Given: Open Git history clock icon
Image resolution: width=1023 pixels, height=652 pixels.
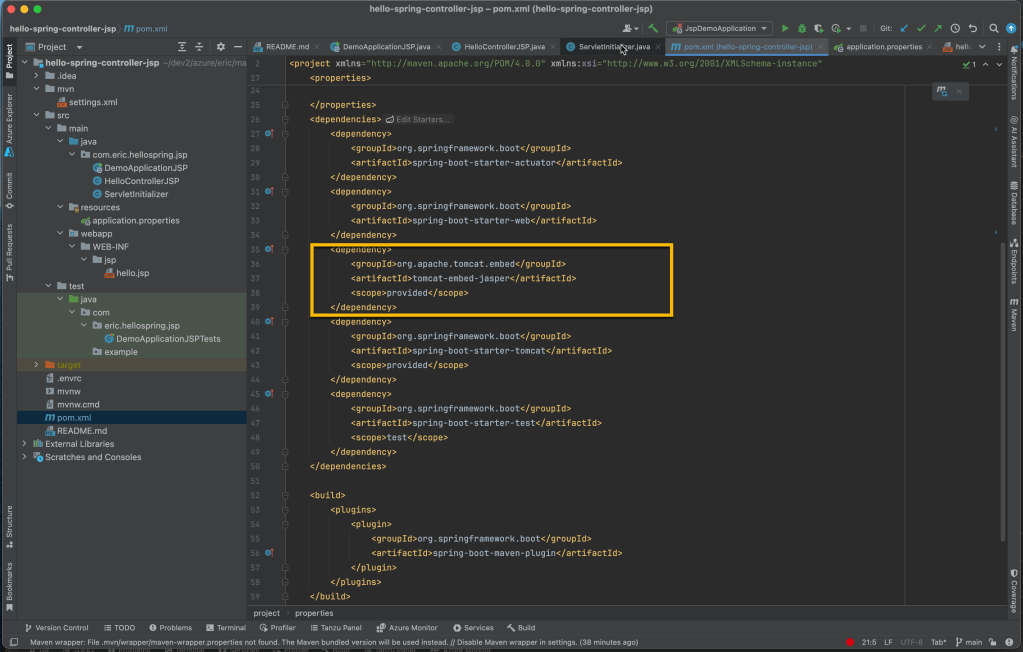Looking at the screenshot, I should (956, 29).
